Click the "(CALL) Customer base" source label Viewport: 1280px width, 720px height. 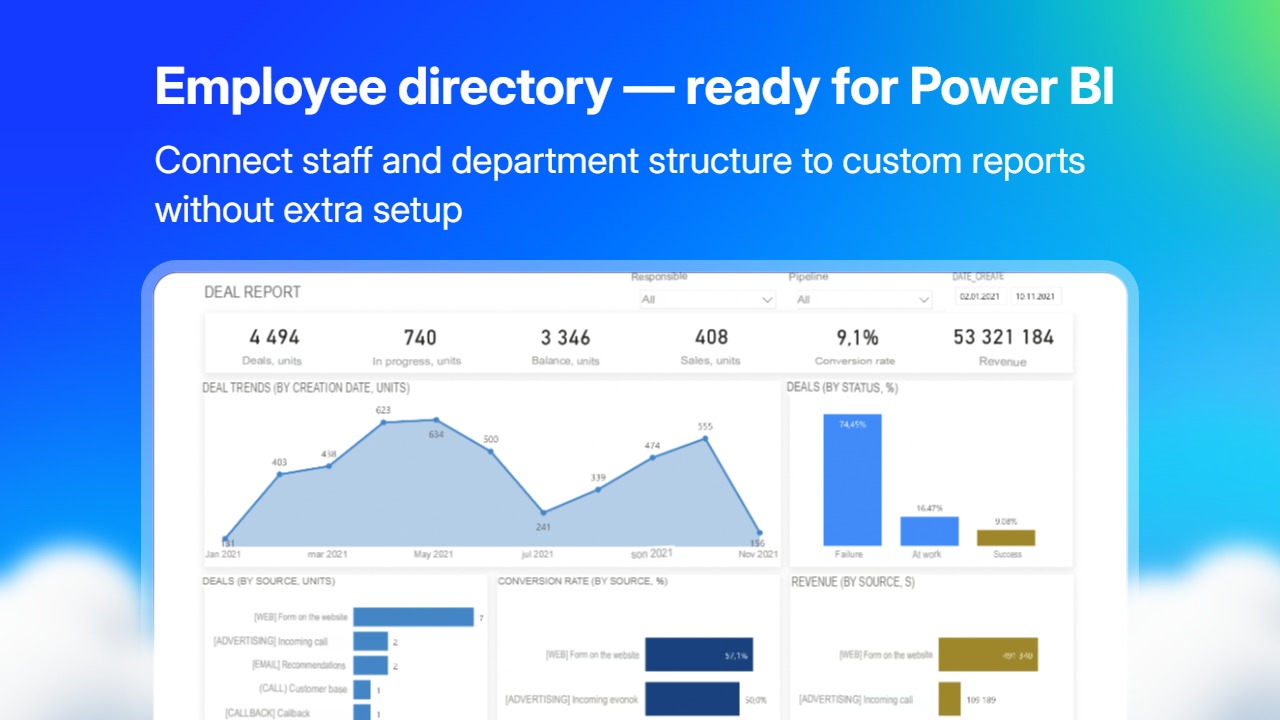pyautogui.click(x=305, y=689)
